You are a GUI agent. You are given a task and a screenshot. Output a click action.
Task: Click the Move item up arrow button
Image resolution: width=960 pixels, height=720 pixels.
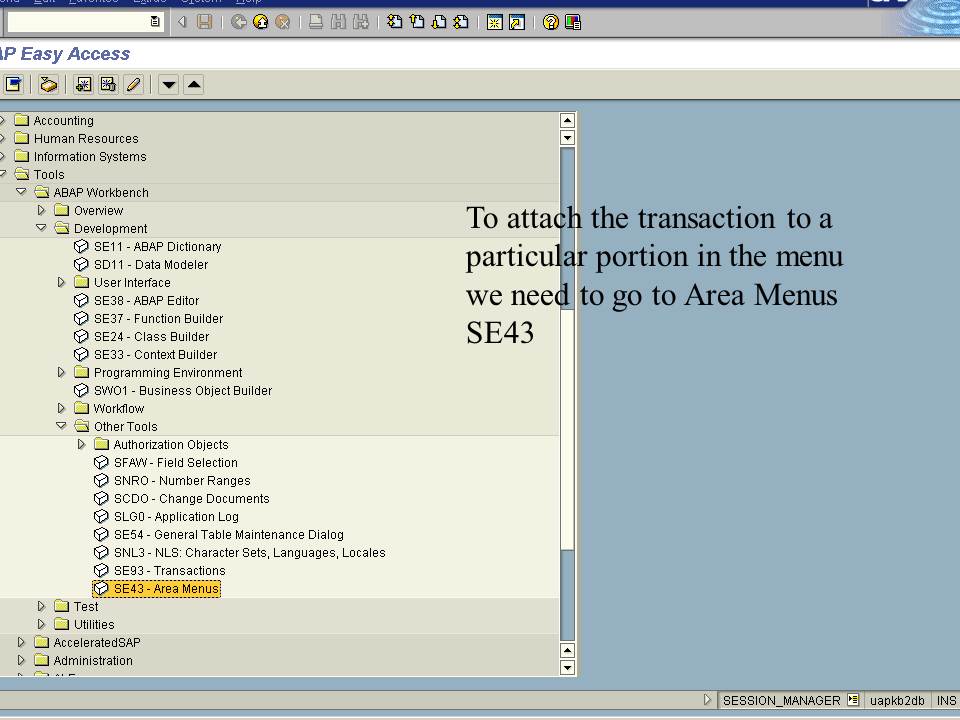(192, 84)
